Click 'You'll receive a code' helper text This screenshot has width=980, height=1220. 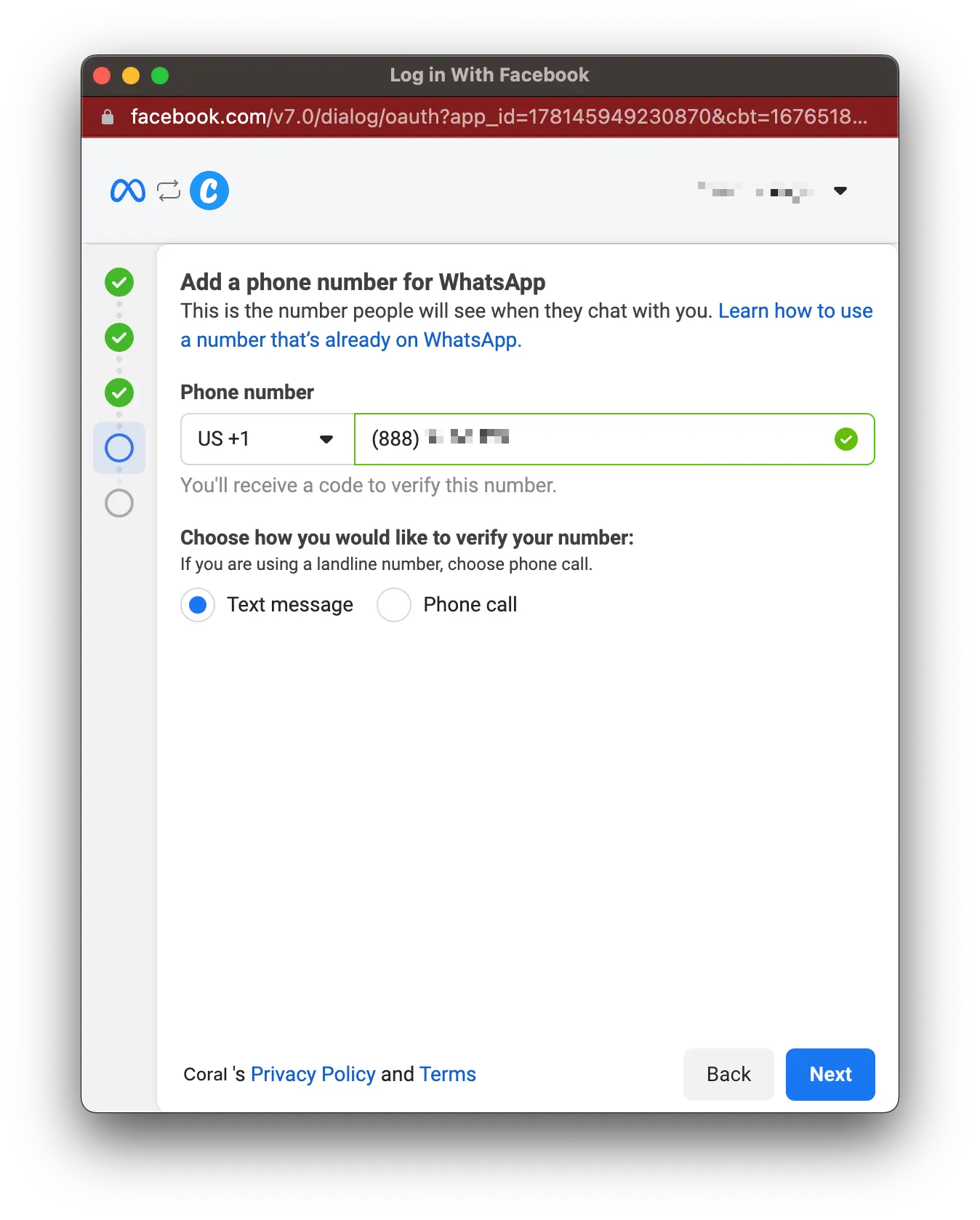pyautogui.click(x=369, y=486)
